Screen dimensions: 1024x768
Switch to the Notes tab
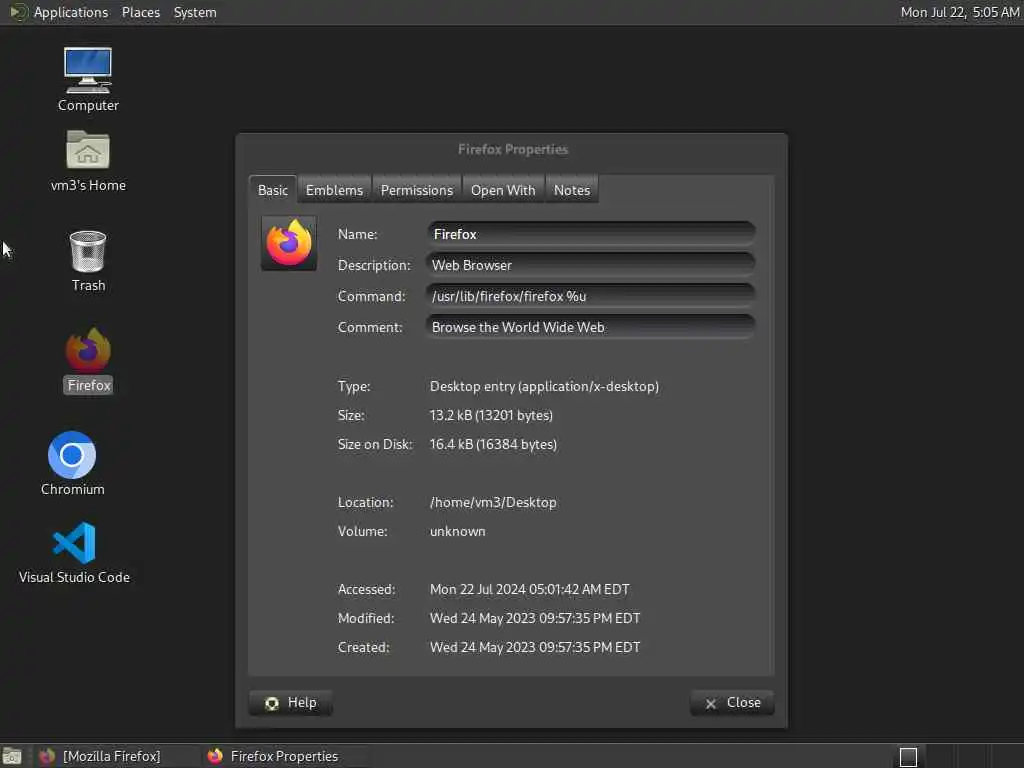(571, 190)
